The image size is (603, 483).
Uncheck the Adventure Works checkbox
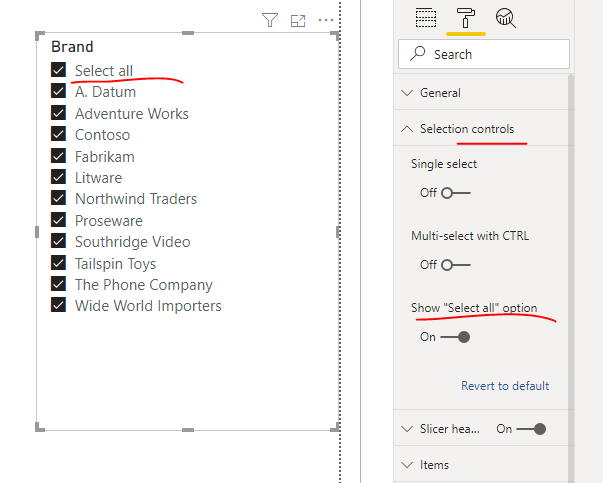[x=58, y=113]
